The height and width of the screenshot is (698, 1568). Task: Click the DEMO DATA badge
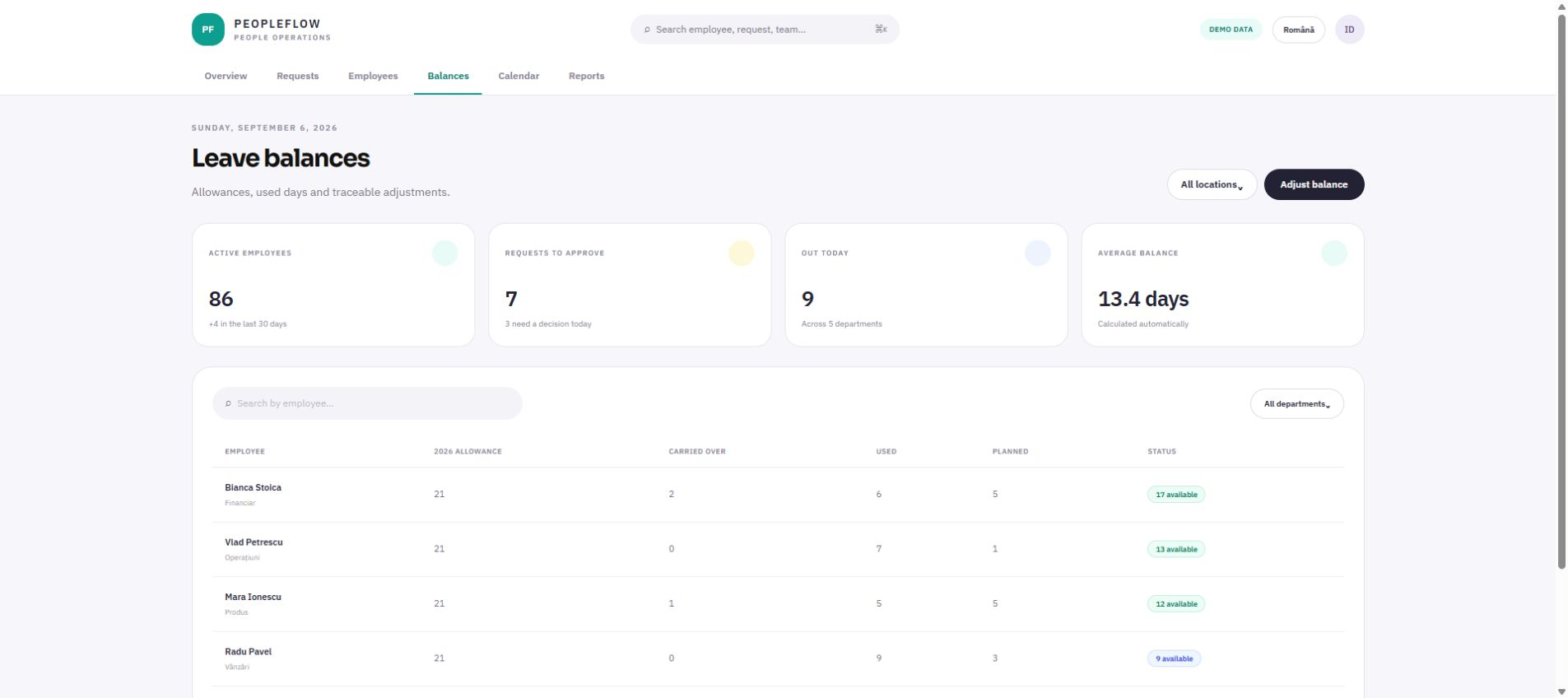(1231, 30)
